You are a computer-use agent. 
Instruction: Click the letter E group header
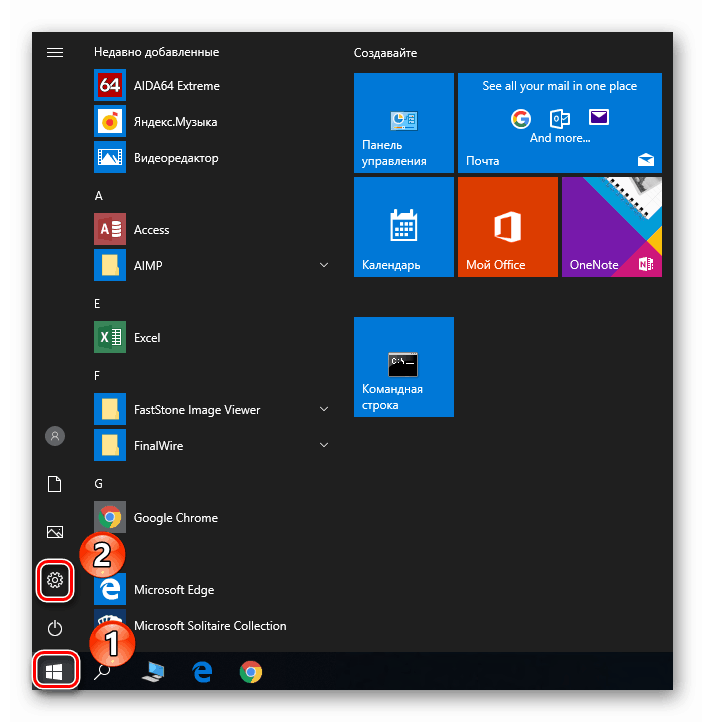[x=97, y=303]
